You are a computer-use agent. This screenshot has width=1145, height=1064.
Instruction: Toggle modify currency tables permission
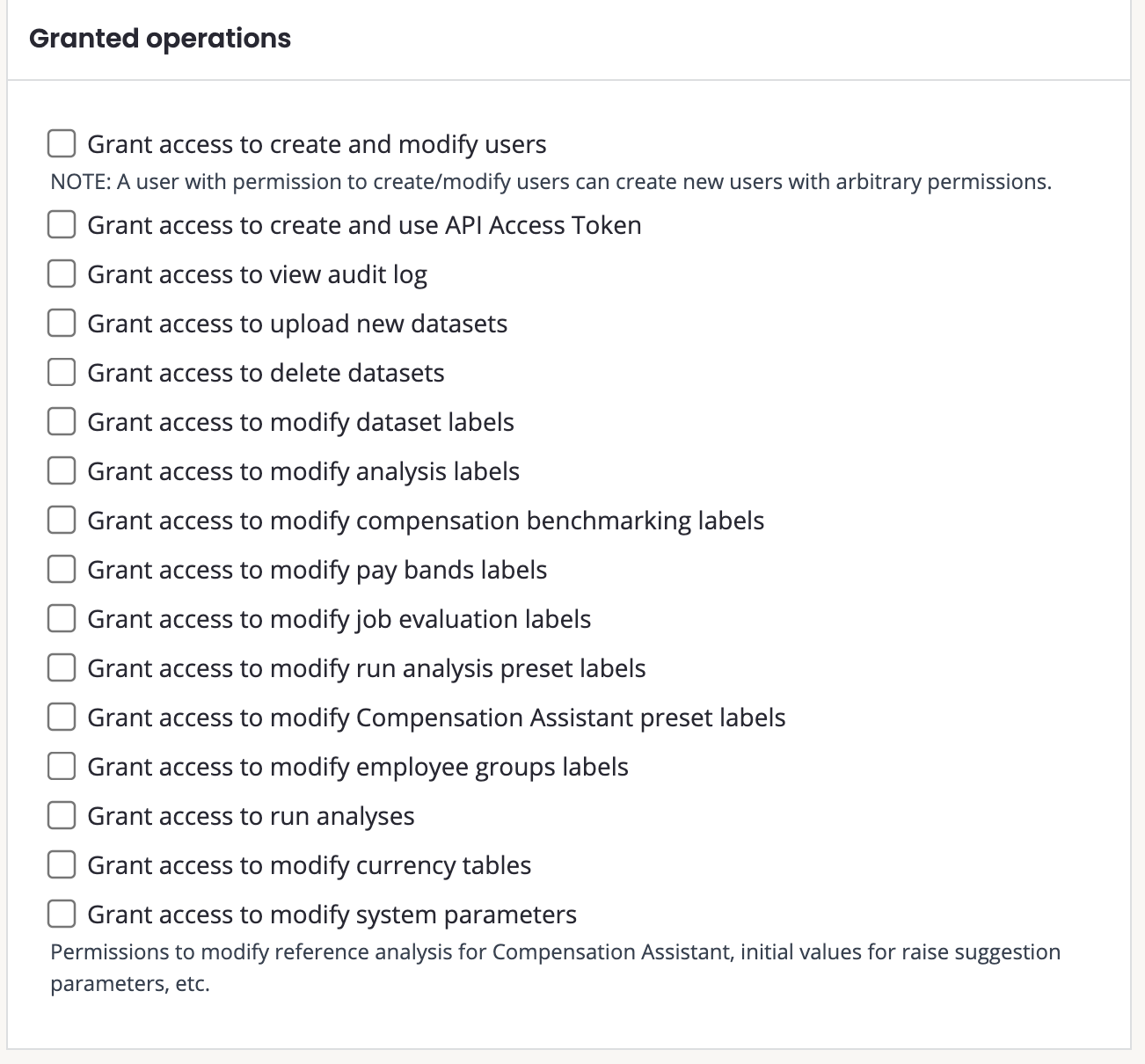[61, 864]
